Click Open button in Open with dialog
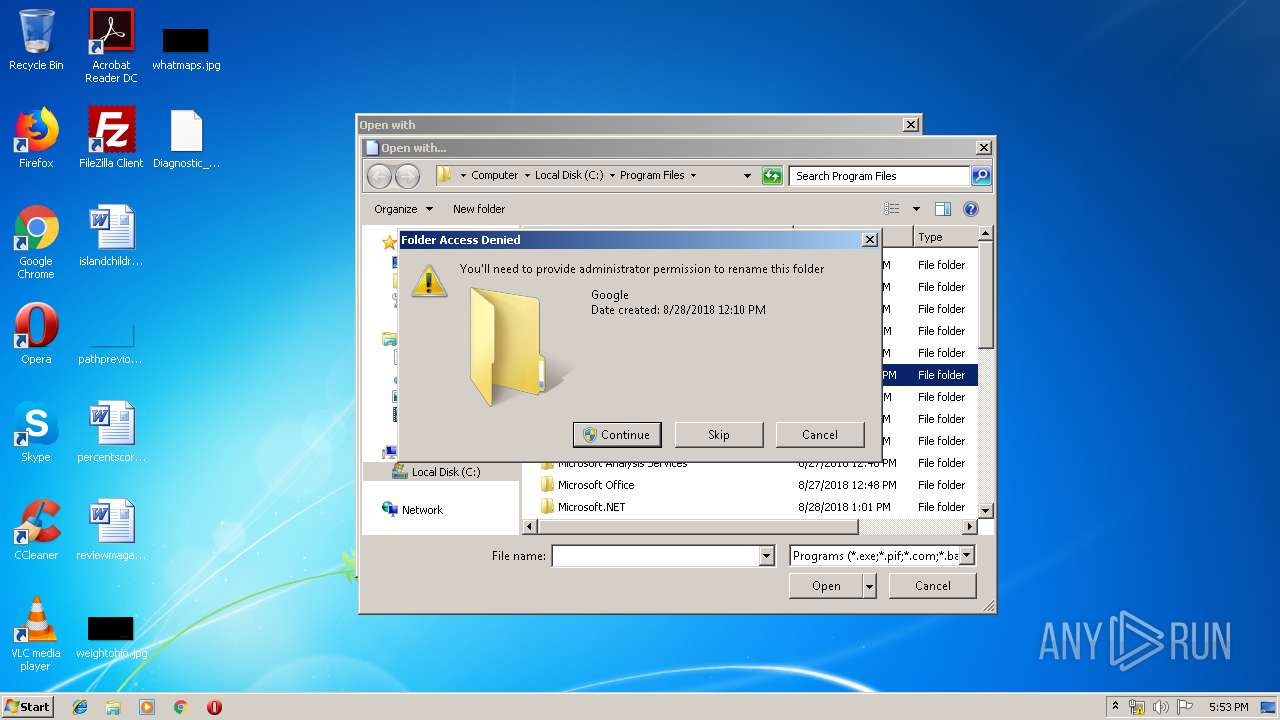Image resolution: width=1280 pixels, height=720 pixels. (826, 585)
